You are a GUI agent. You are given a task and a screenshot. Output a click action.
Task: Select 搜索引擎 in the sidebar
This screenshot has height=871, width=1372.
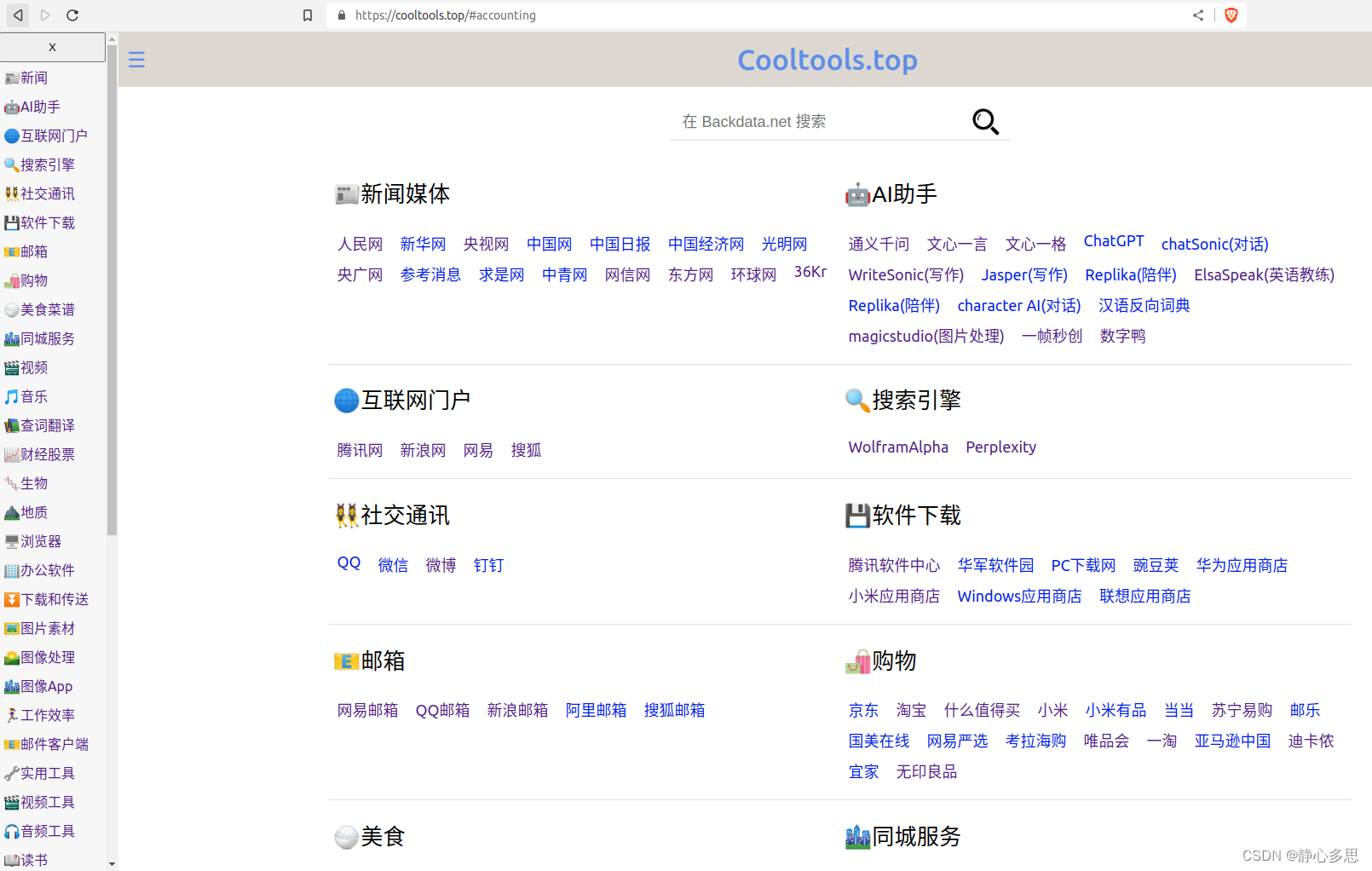(39, 164)
